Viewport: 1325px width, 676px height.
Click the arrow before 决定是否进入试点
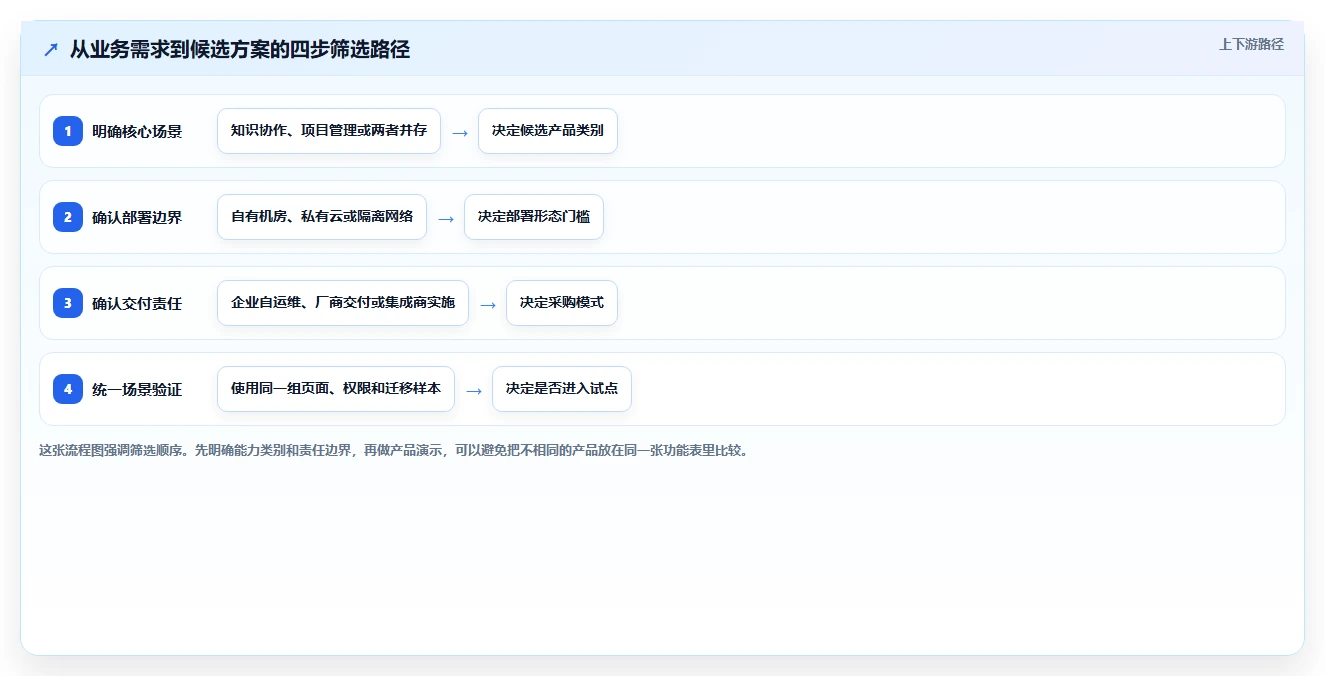click(474, 390)
